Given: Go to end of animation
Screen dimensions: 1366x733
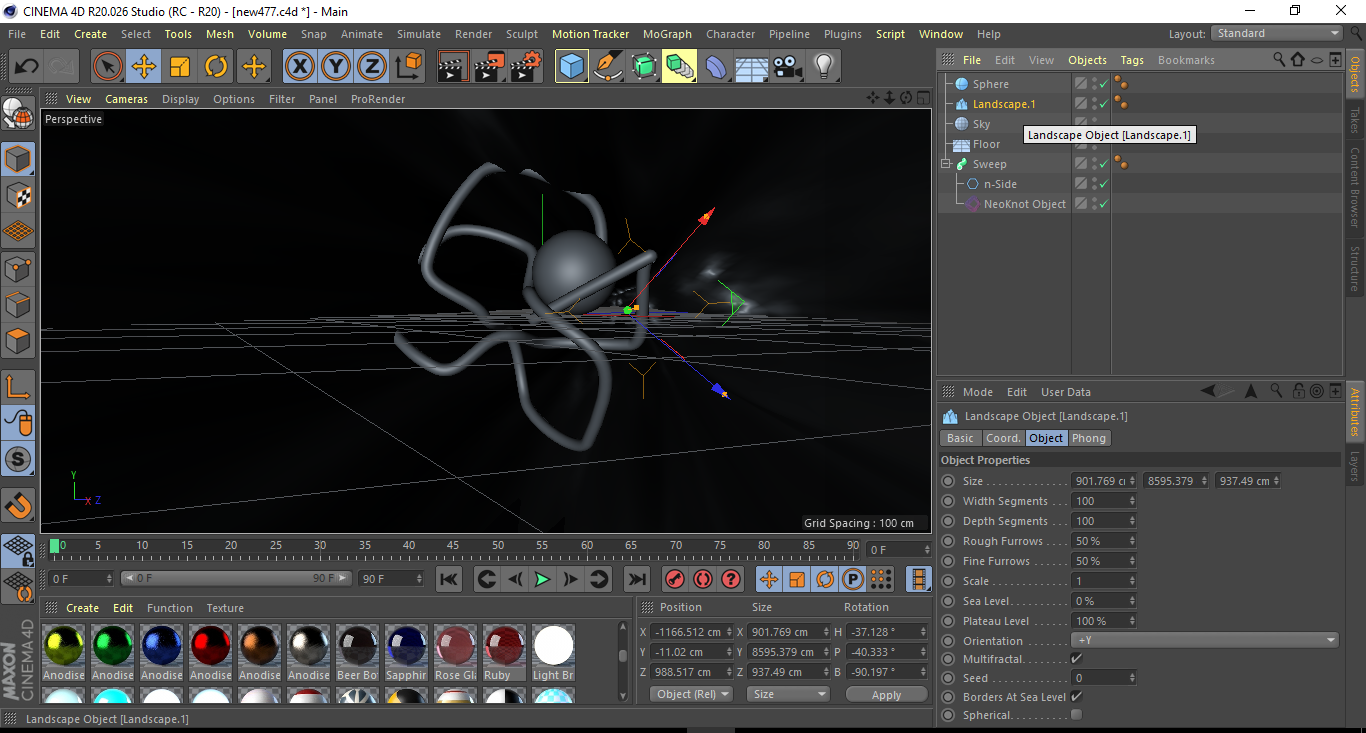Looking at the screenshot, I should tap(636, 579).
